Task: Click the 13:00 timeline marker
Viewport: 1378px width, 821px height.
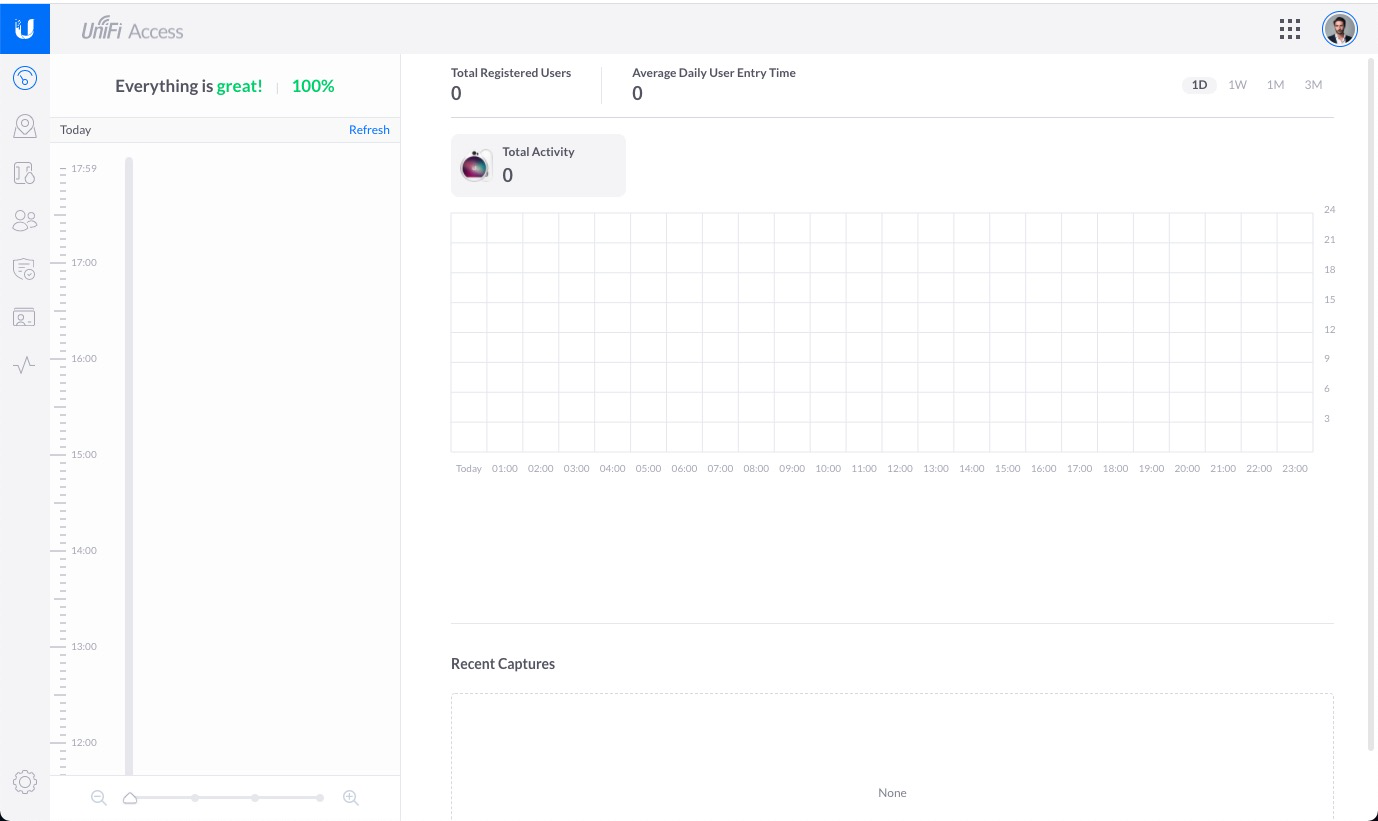Action: point(84,646)
